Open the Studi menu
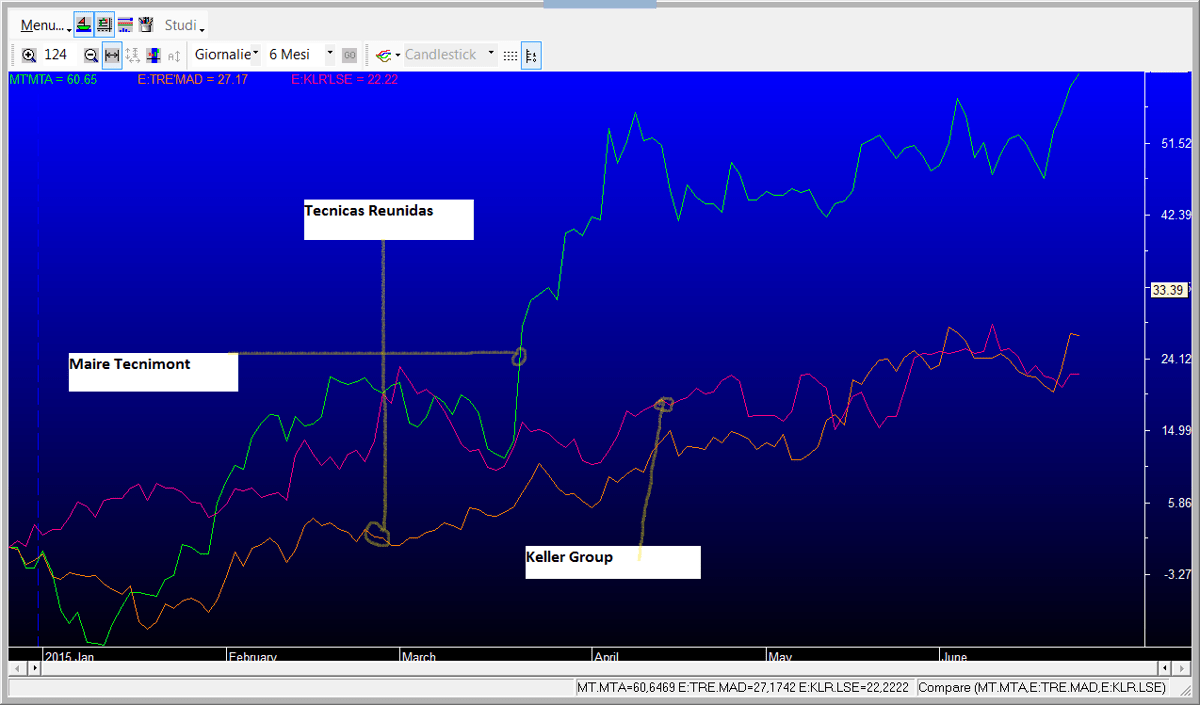The height and width of the screenshot is (705, 1200). tap(184, 24)
